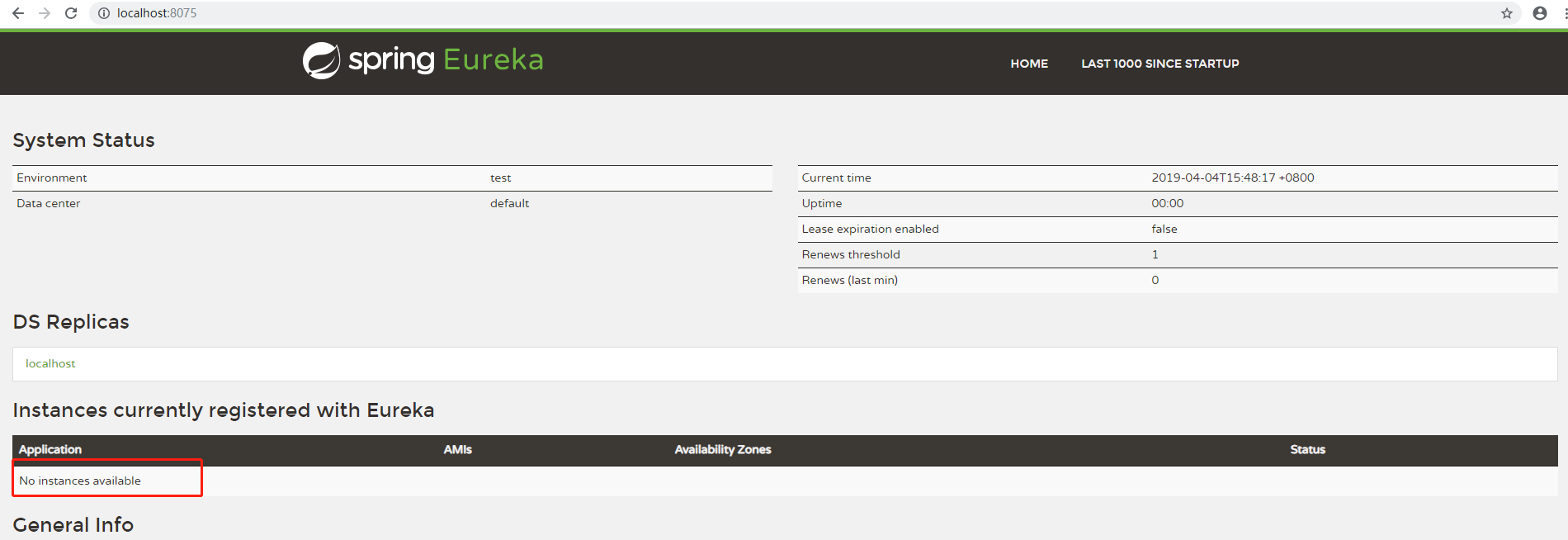Image resolution: width=1568 pixels, height=540 pixels.
Task: Open LAST 1000 SINCE STARTUP page
Action: [x=1160, y=64]
